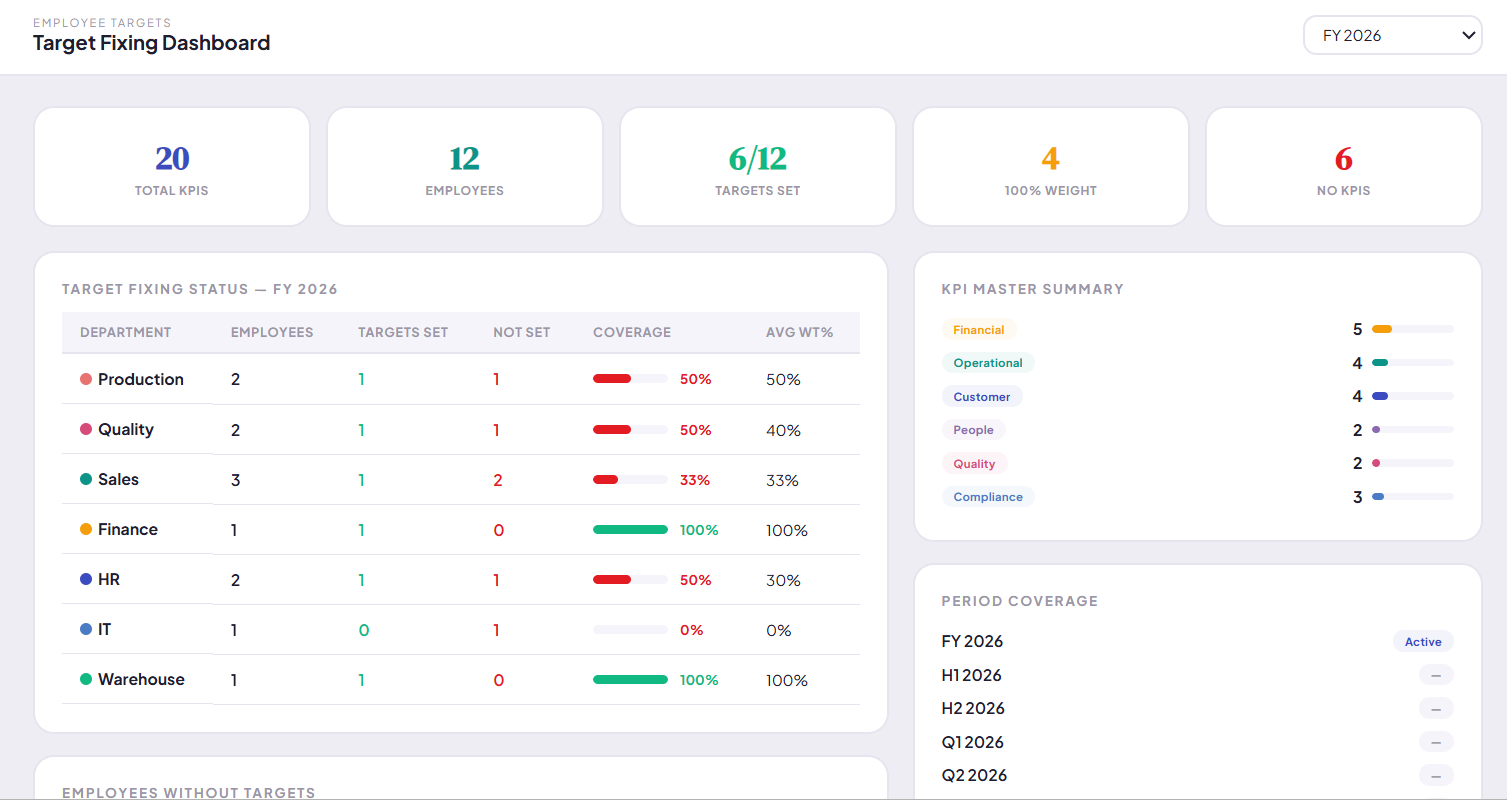Click the 30% average weight for HR

pyautogui.click(x=784, y=580)
